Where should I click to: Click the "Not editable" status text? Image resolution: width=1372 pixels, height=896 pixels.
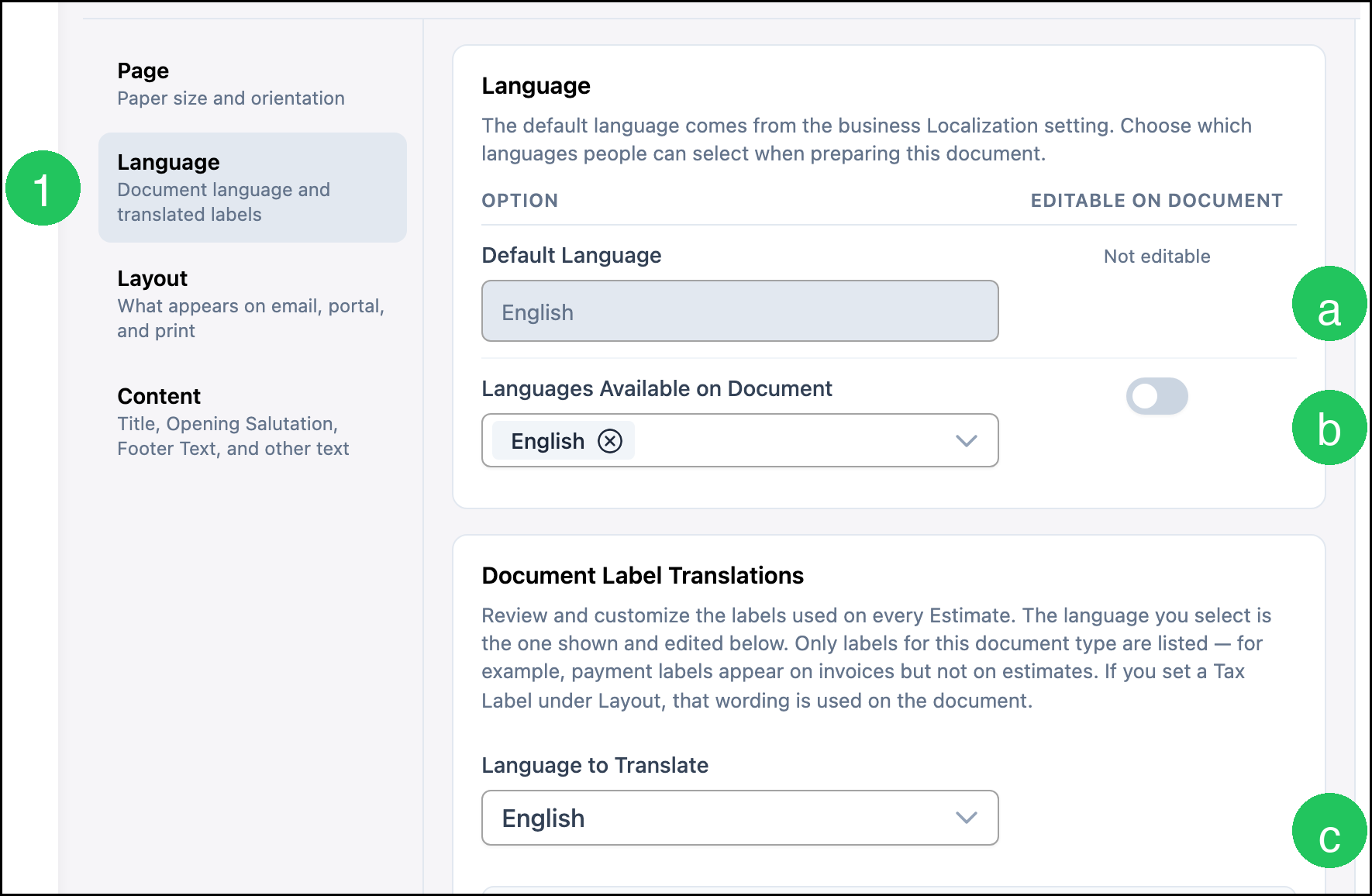point(1157,257)
